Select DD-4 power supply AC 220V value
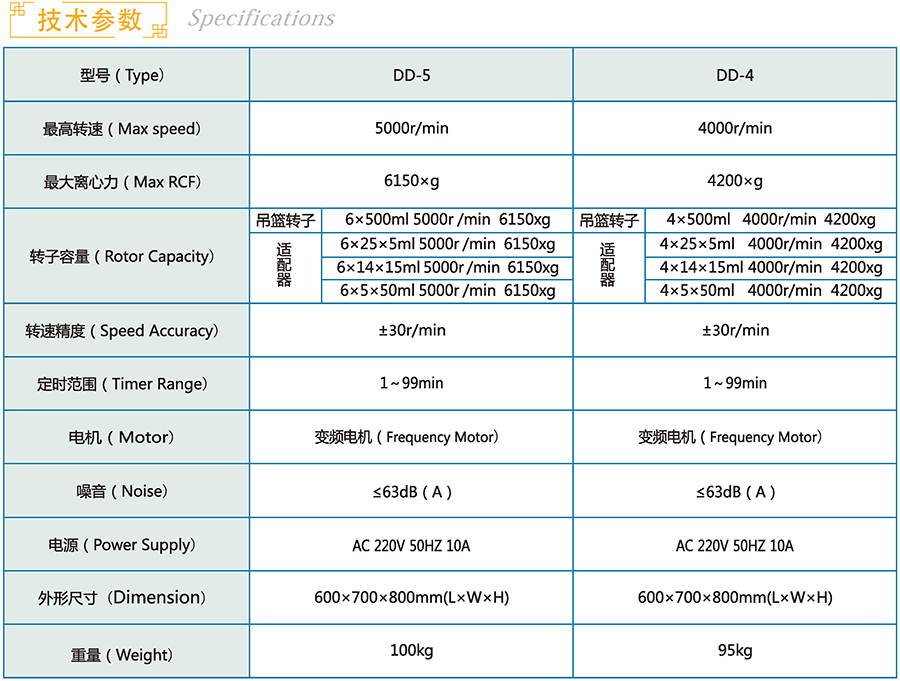900x681 pixels. (735, 545)
